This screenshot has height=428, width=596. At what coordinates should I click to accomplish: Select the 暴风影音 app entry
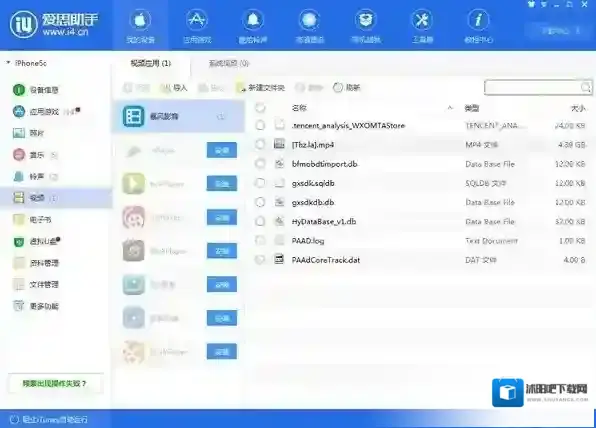[178, 116]
